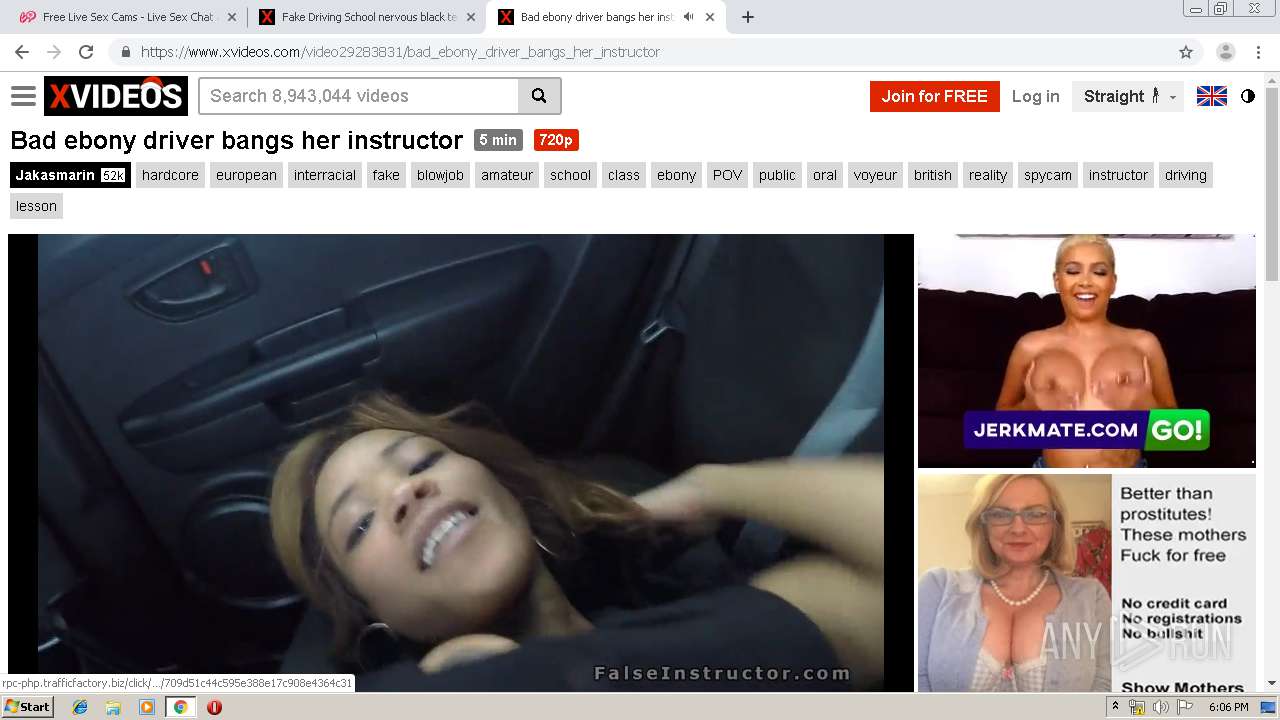
Task: Toggle the dark/light contrast mode icon
Action: click(1247, 96)
